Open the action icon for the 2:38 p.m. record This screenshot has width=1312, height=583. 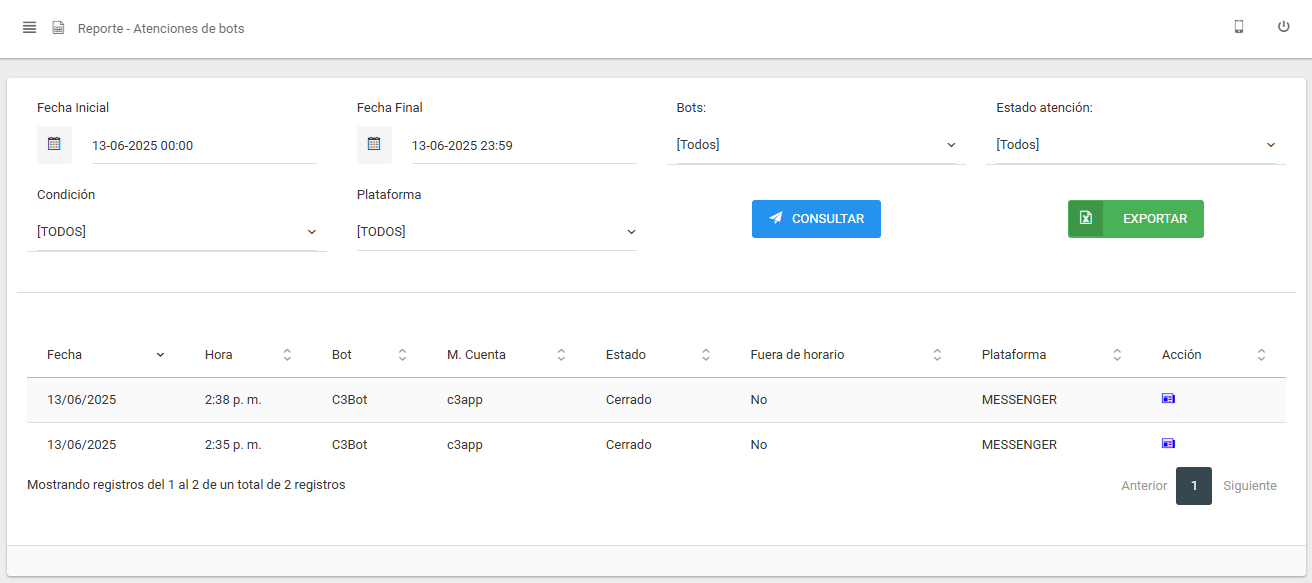tap(1168, 398)
